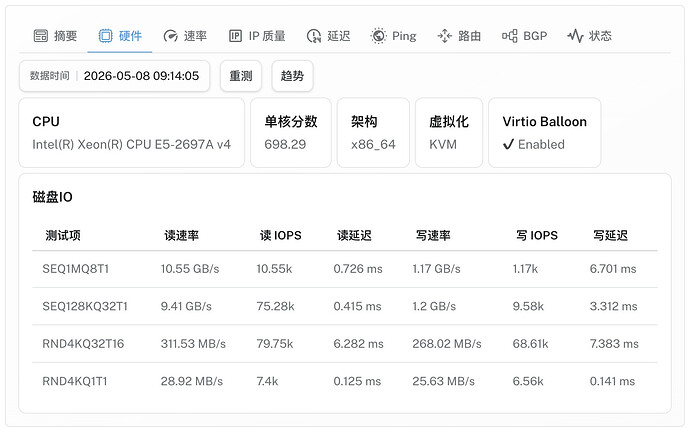Click the 速率 speed gauge icon

(170, 36)
